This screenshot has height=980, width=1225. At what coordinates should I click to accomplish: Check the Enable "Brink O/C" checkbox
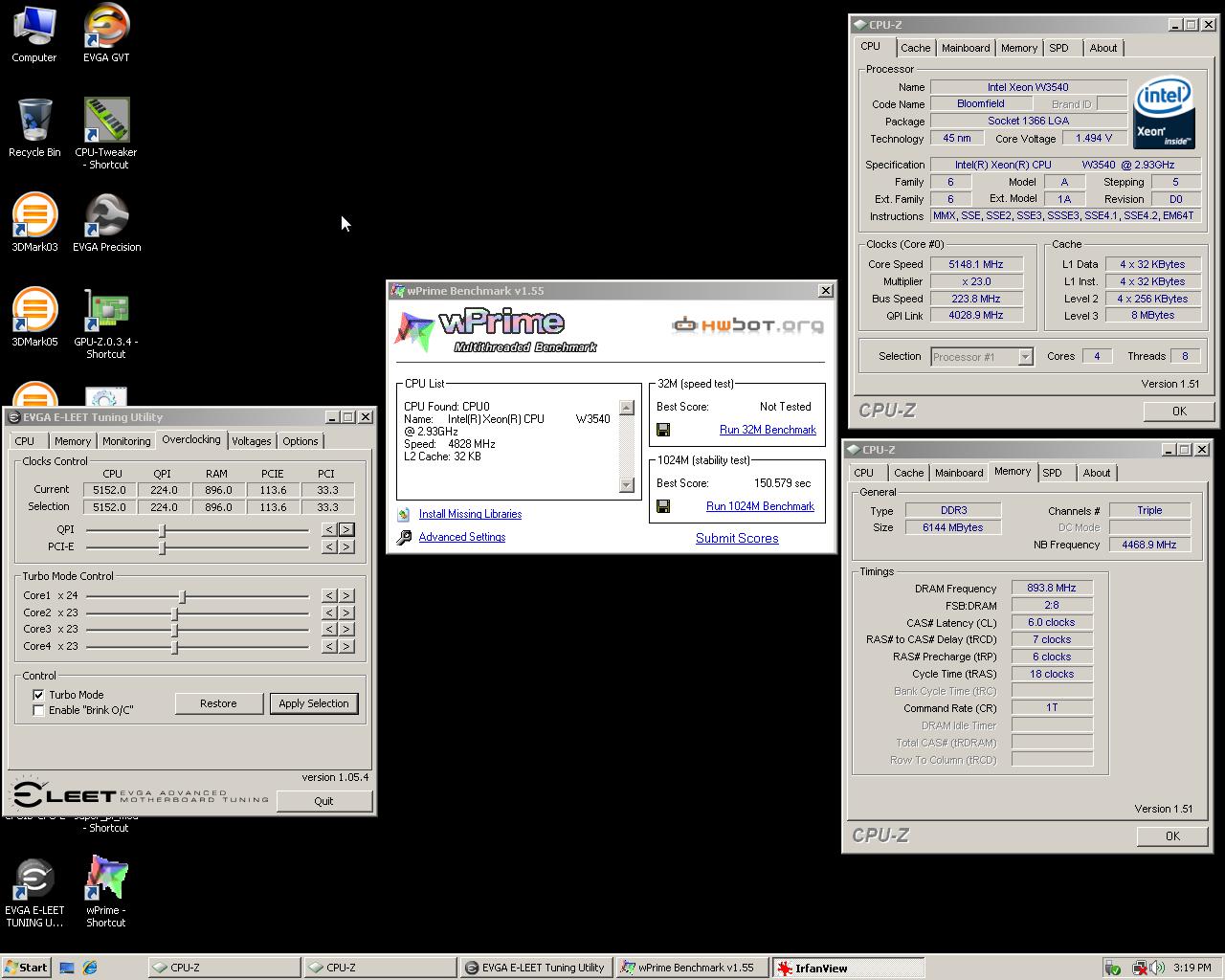point(38,710)
